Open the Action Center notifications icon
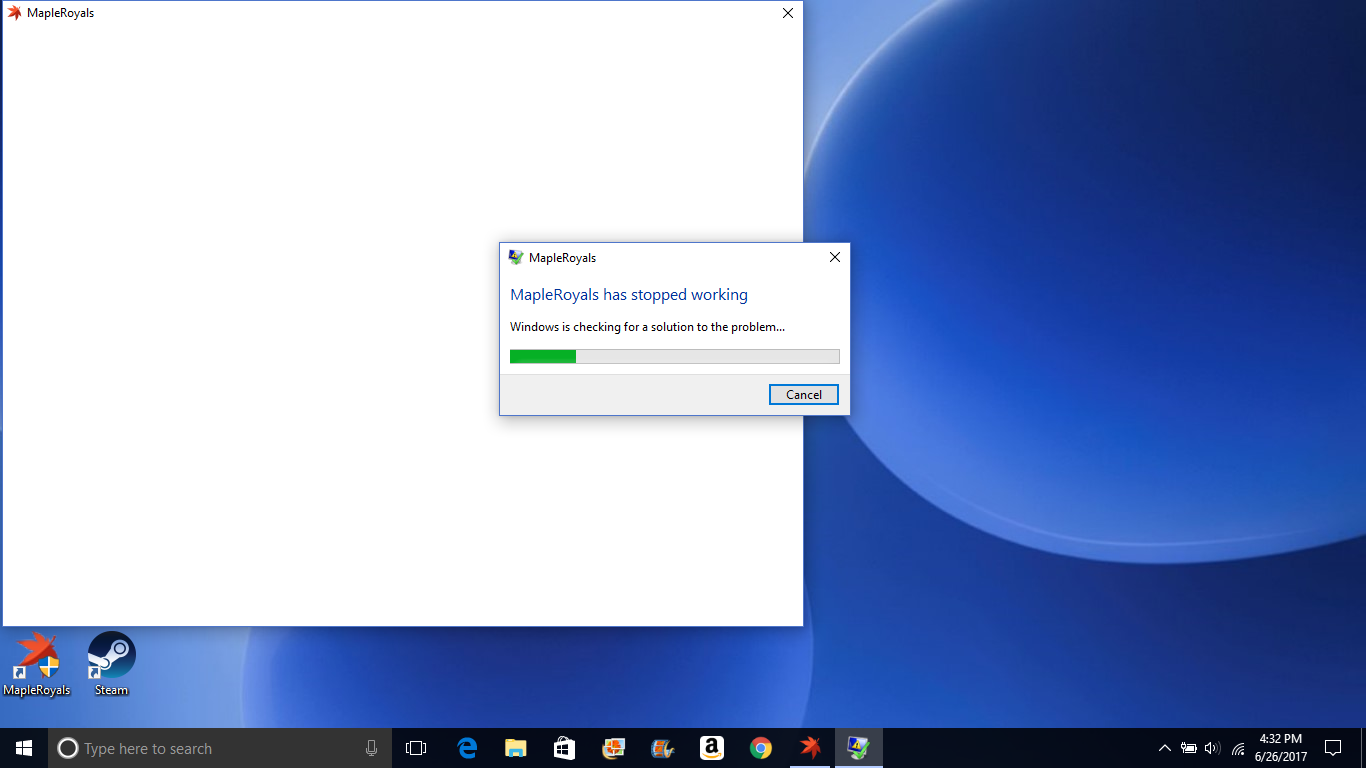This screenshot has height=768, width=1366. pyautogui.click(x=1332, y=748)
